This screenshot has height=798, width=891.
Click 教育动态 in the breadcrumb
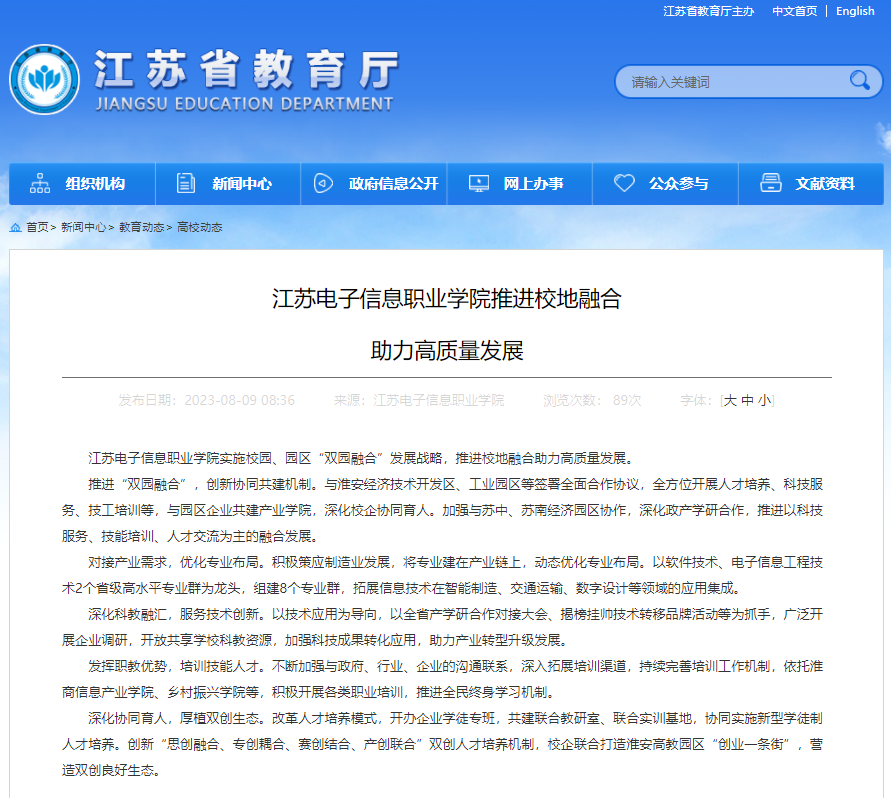[x=141, y=227]
